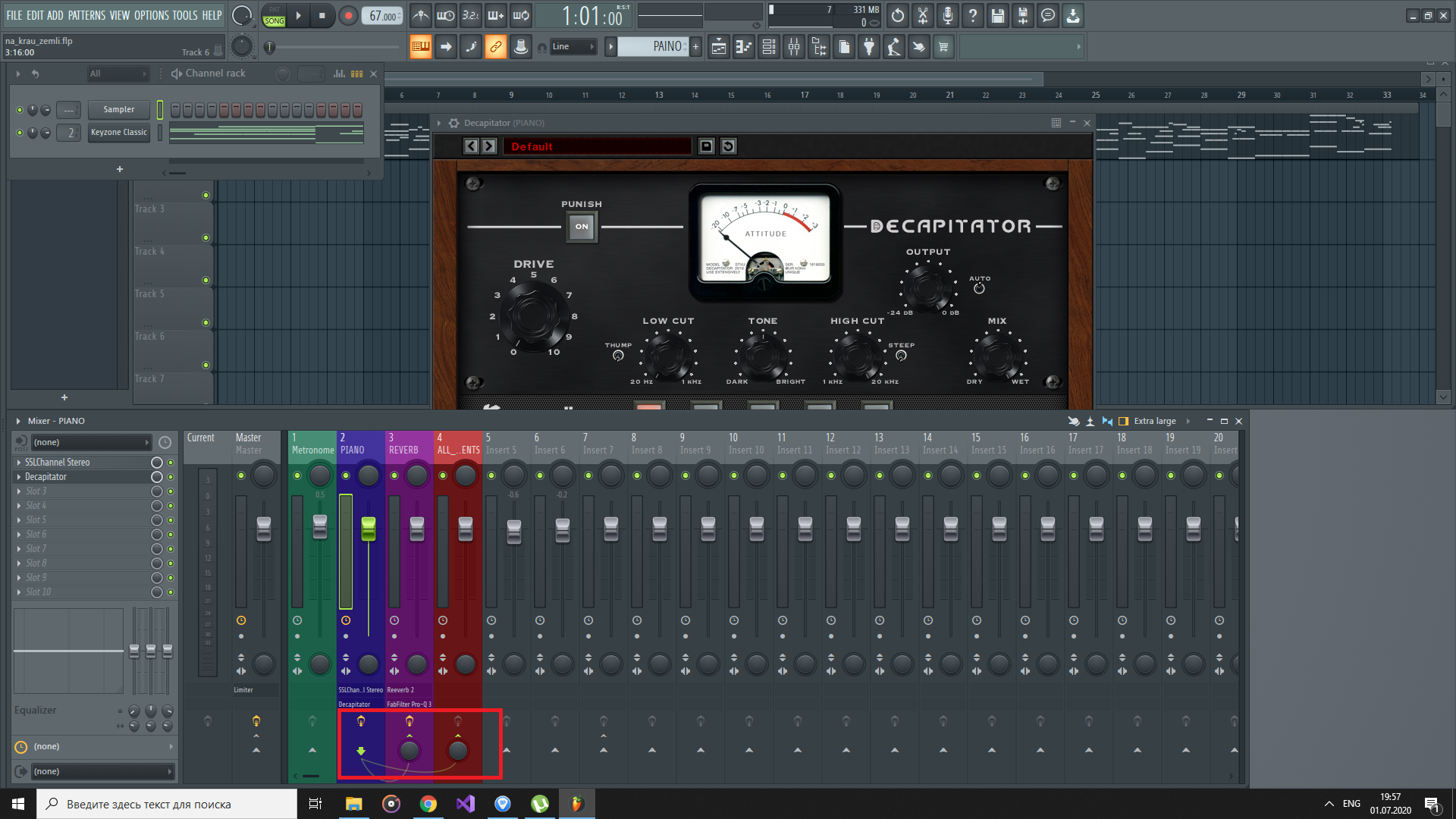The width and height of the screenshot is (1456, 819).
Task: Open Decapitator plugin gear settings
Action: pos(453,123)
